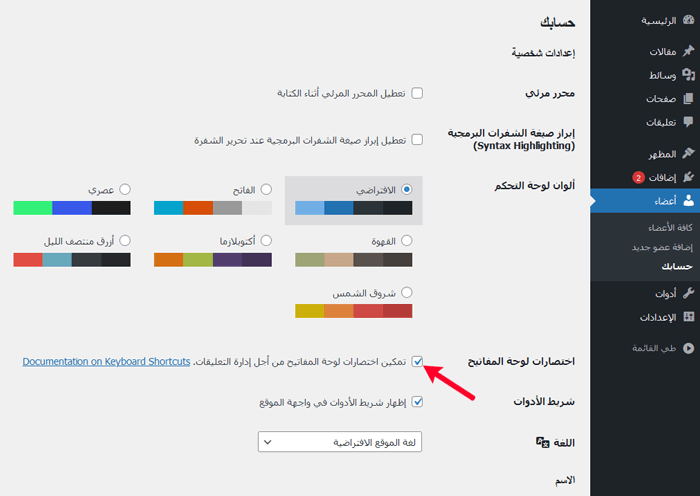Select القهوة color scheme radio
This screenshot has width=700, height=496.
coord(406,241)
